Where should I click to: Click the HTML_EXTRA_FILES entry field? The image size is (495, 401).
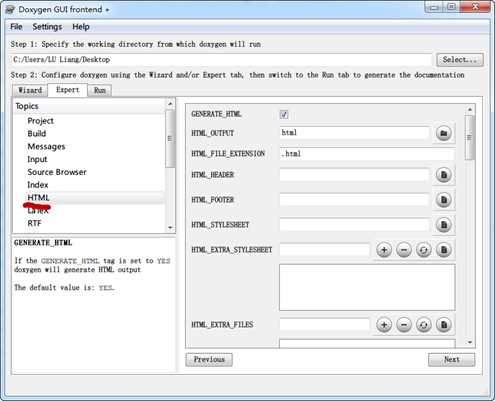click(x=325, y=324)
